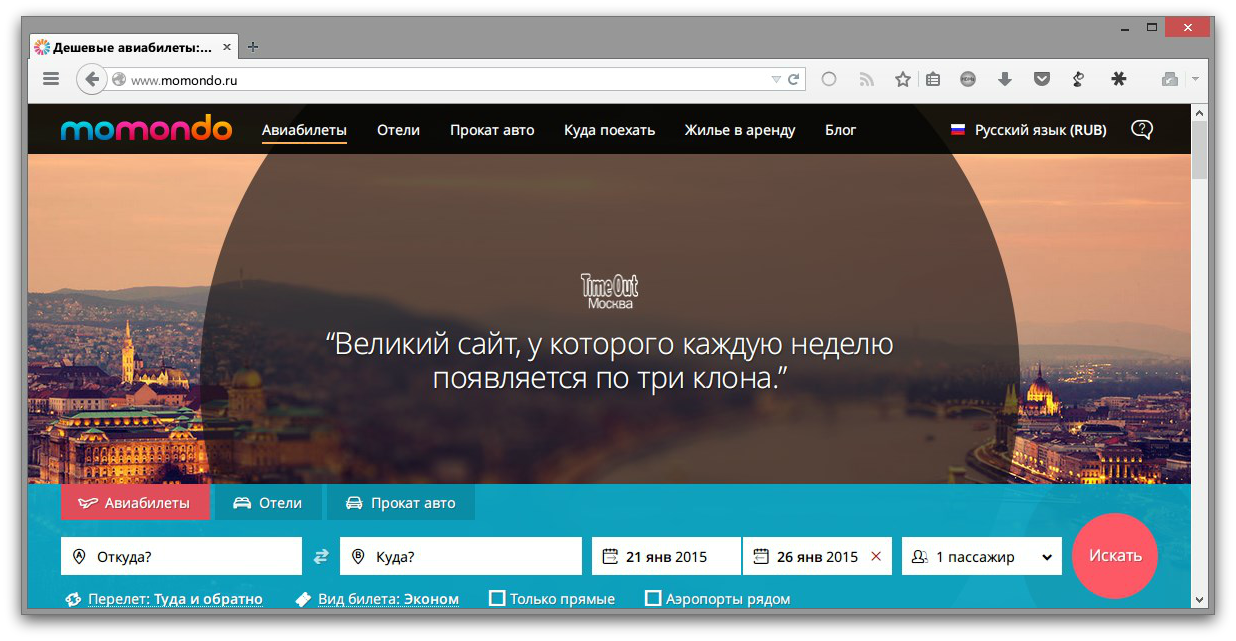Click the quote text Великий сайт
This screenshot has width=1236, height=641.
pyautogui.click(x=610, y=361)
